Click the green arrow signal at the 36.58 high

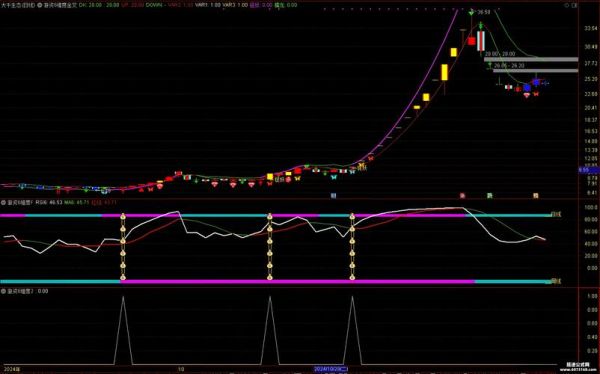coord(471,13)
